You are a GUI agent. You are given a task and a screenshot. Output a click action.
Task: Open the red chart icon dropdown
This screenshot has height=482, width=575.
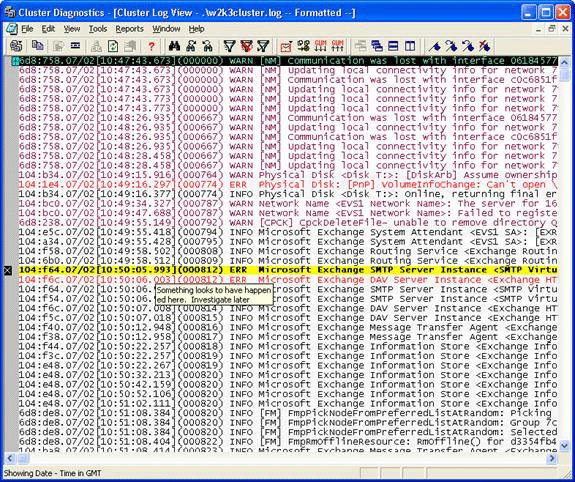point(286,46)
